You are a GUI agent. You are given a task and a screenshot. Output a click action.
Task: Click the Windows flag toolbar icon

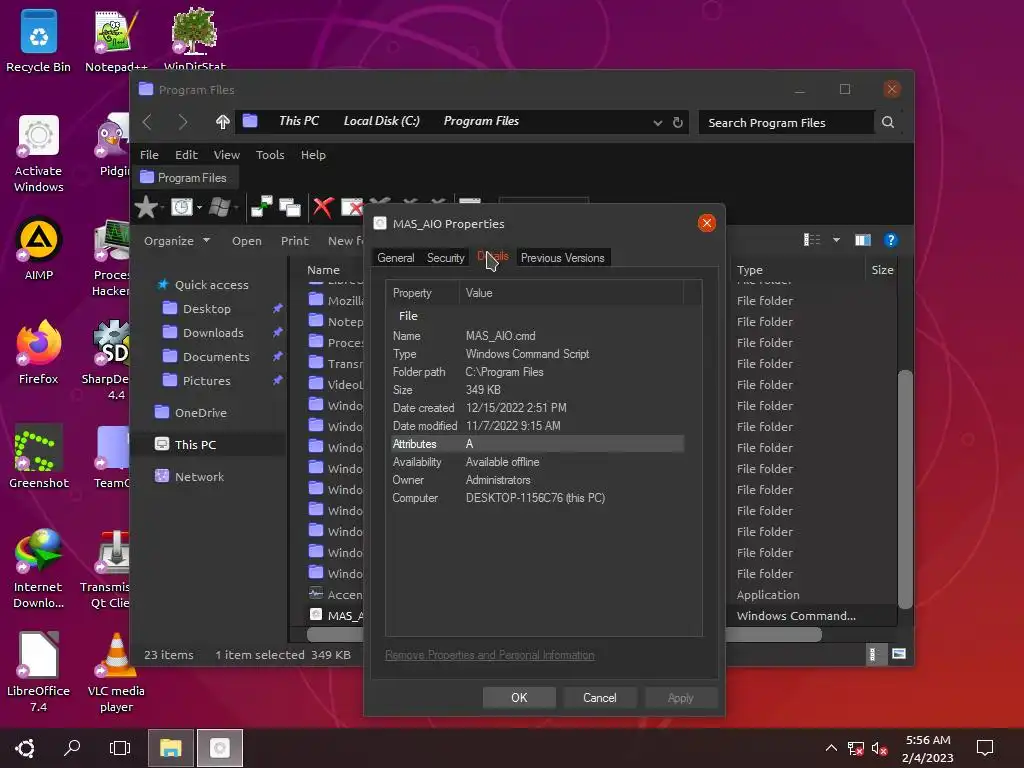pyautogui.click(x=219, y=208)
